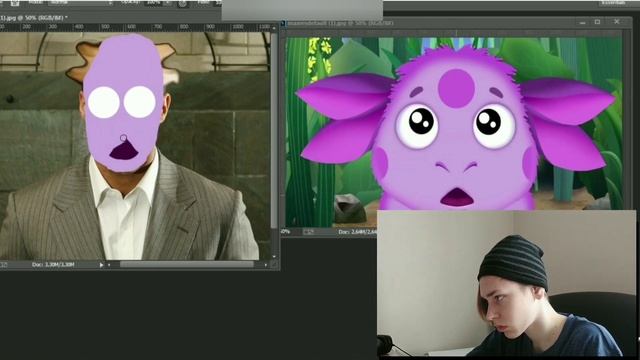Click the white left eye circle on painted face
The height and width of the screenshot is (360, 640).
104,102
